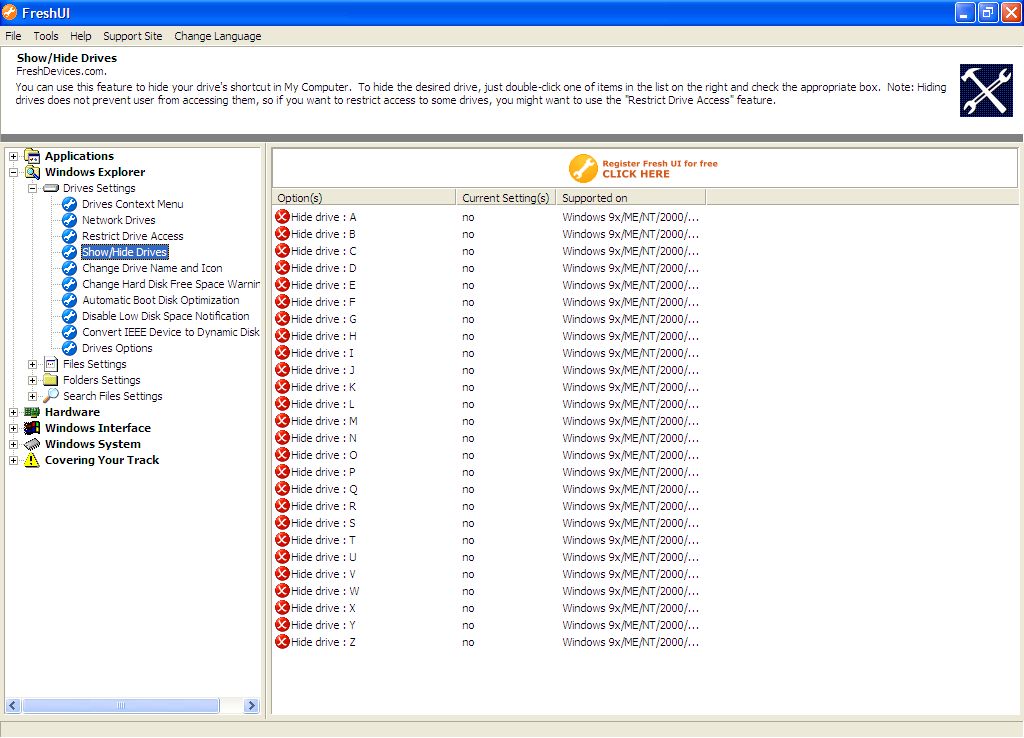Click the Windows Explorer magnifier icon
Screen dimensions: 1024x738
pos(32,172)
